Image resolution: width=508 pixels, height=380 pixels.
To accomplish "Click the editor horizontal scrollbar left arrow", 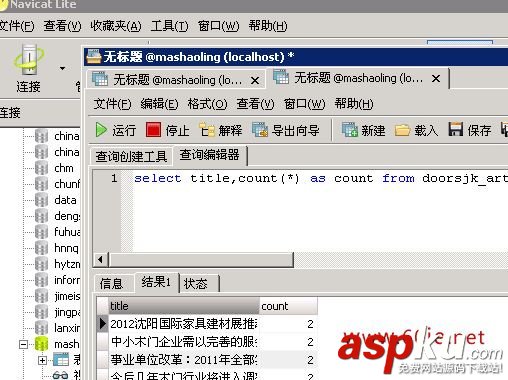I will 100,260.
